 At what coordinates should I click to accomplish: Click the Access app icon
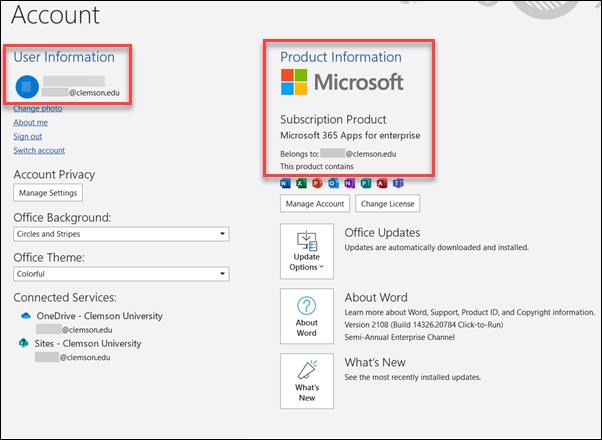click(382, 184)
